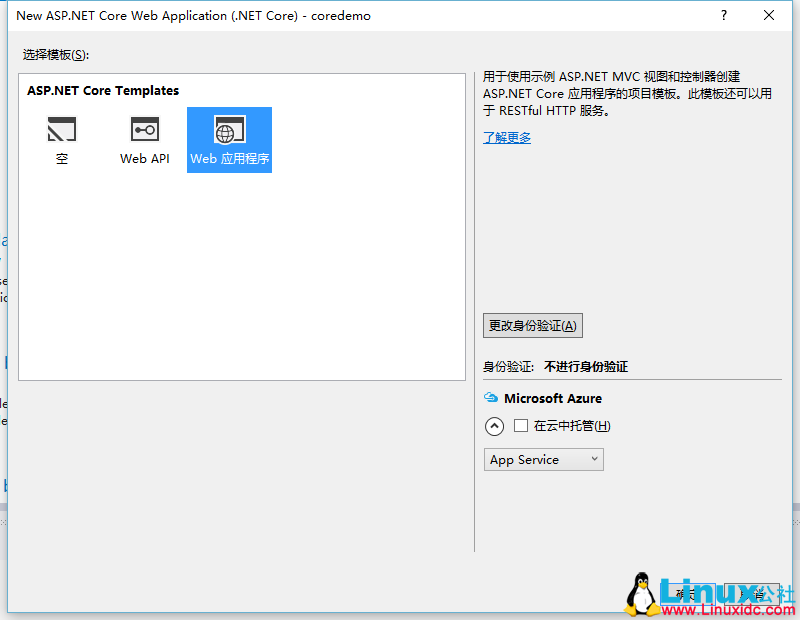800x620 pixels.
Task: Collapse the Azure section with the circular arrow
Action: 494,425
